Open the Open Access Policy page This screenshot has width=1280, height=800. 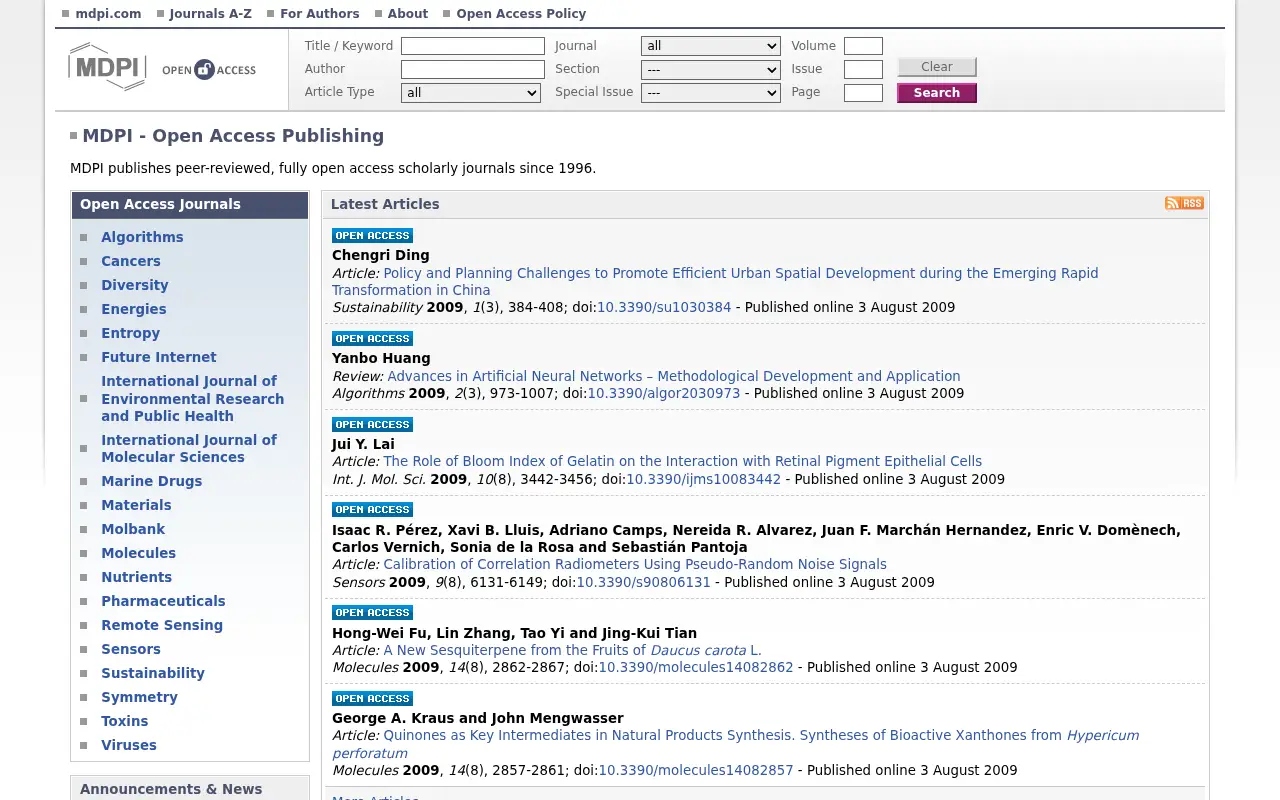click(x=521, y=14)
